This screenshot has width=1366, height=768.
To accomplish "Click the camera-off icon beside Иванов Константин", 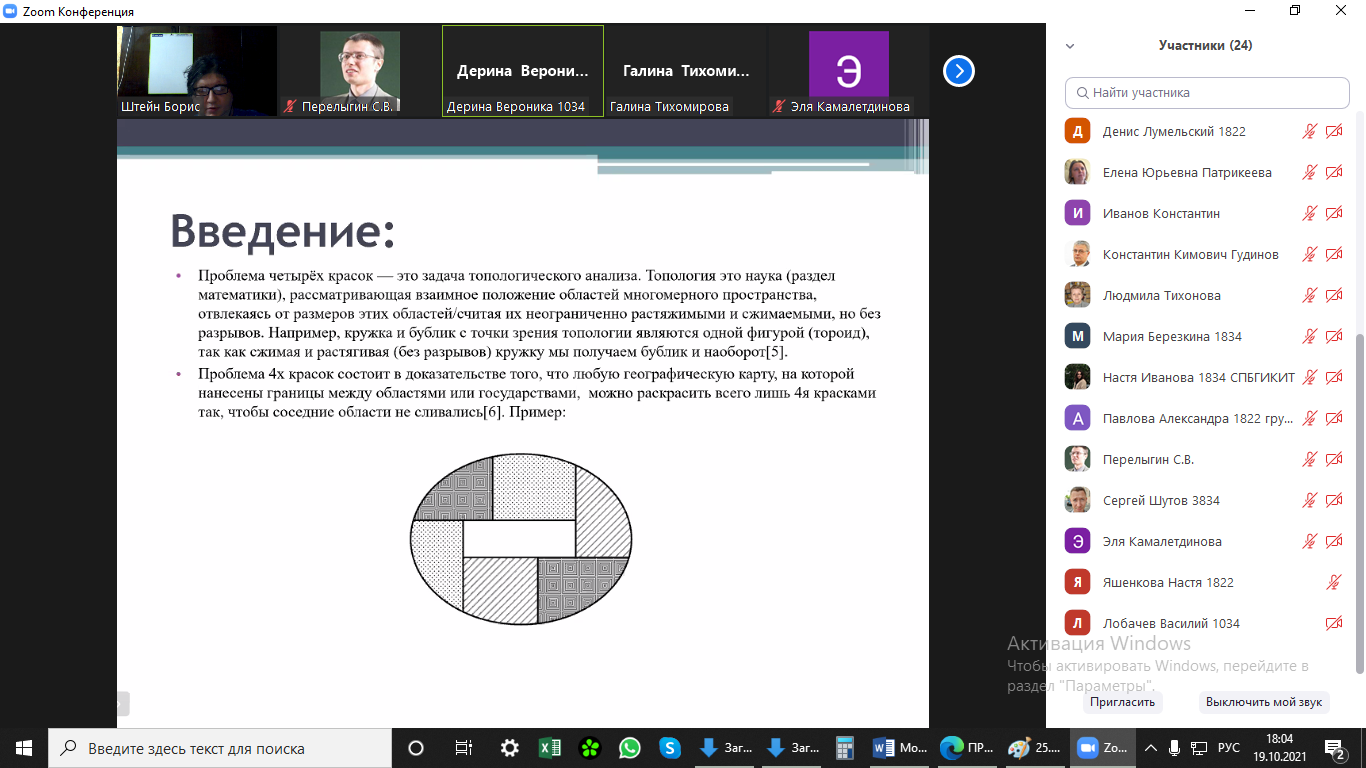I will tap(1333, 213).
